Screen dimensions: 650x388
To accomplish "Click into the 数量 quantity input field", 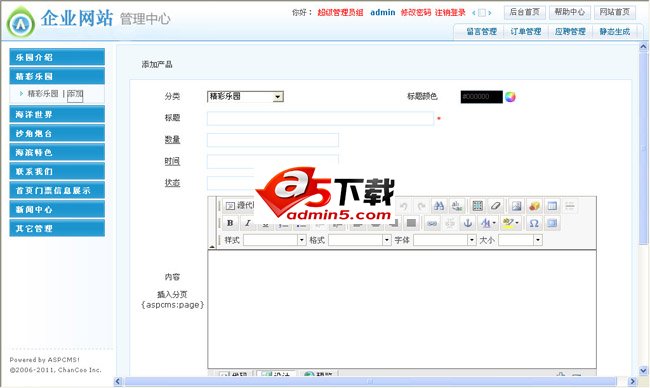I will pos(273,140).
